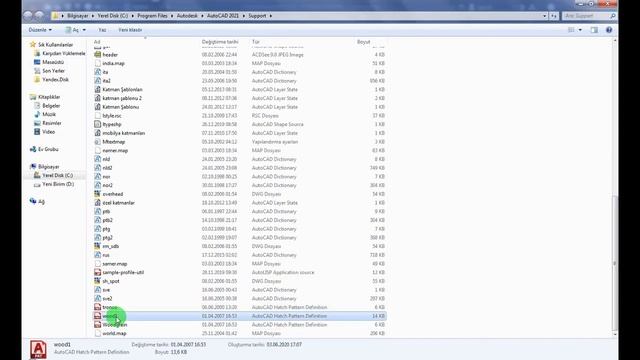Click the woodgrain hatch pattern icon
Image resolution: width=640 pixels, height=360 pixels.
click(x=98, y=324)
